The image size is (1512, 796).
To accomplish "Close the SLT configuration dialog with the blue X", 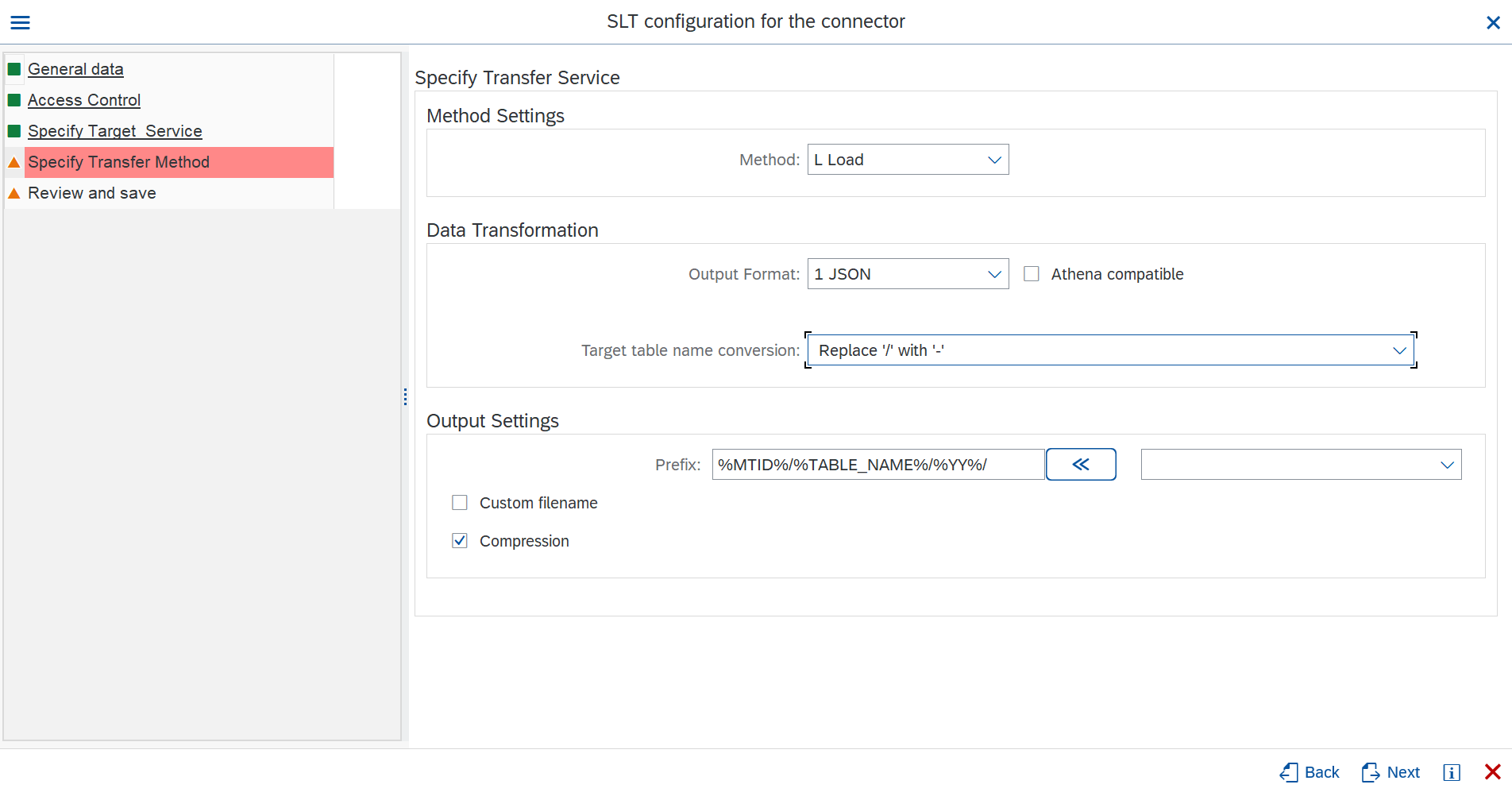I will click(x=1493, y=22).
